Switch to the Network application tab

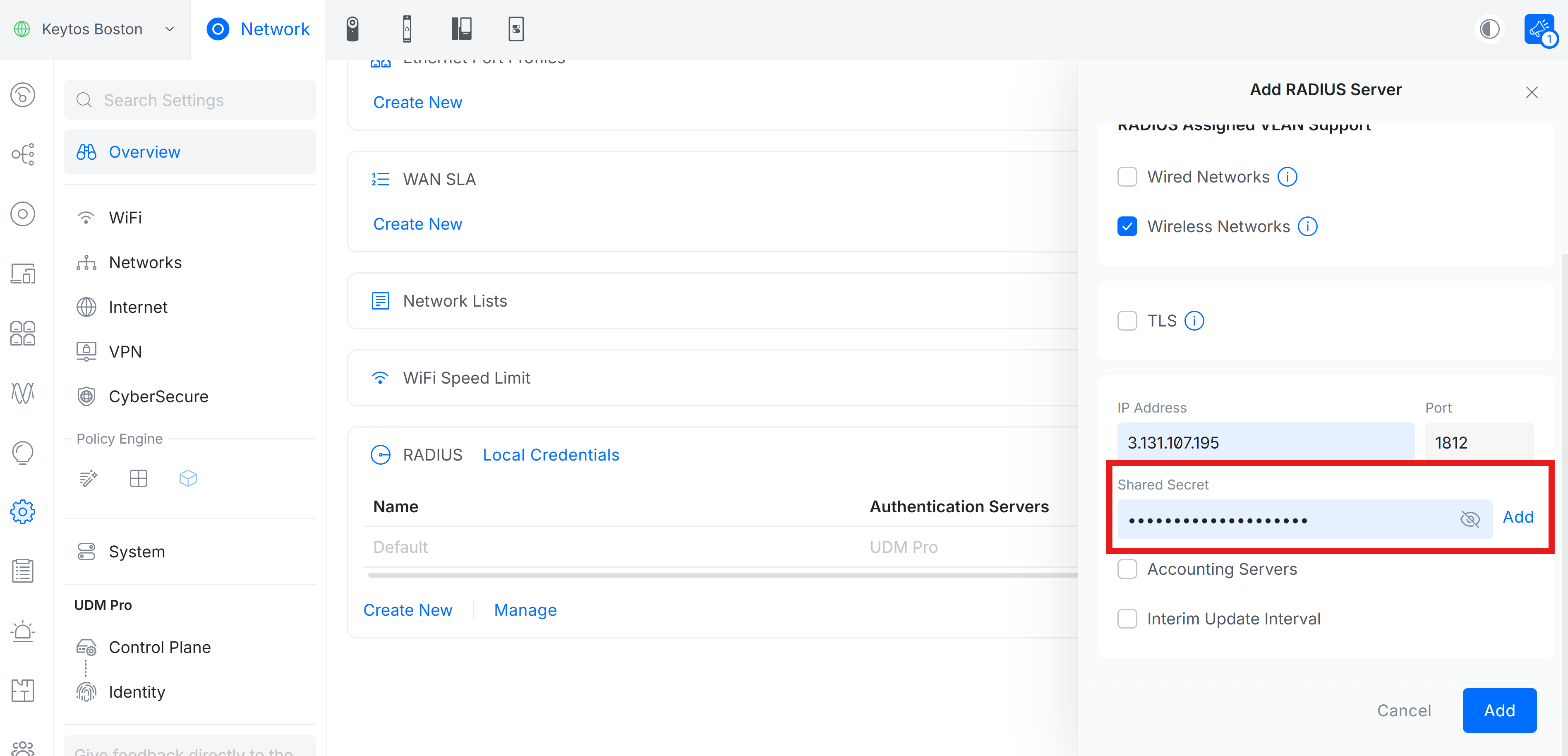pyautogui.click(x=258, y=29)
